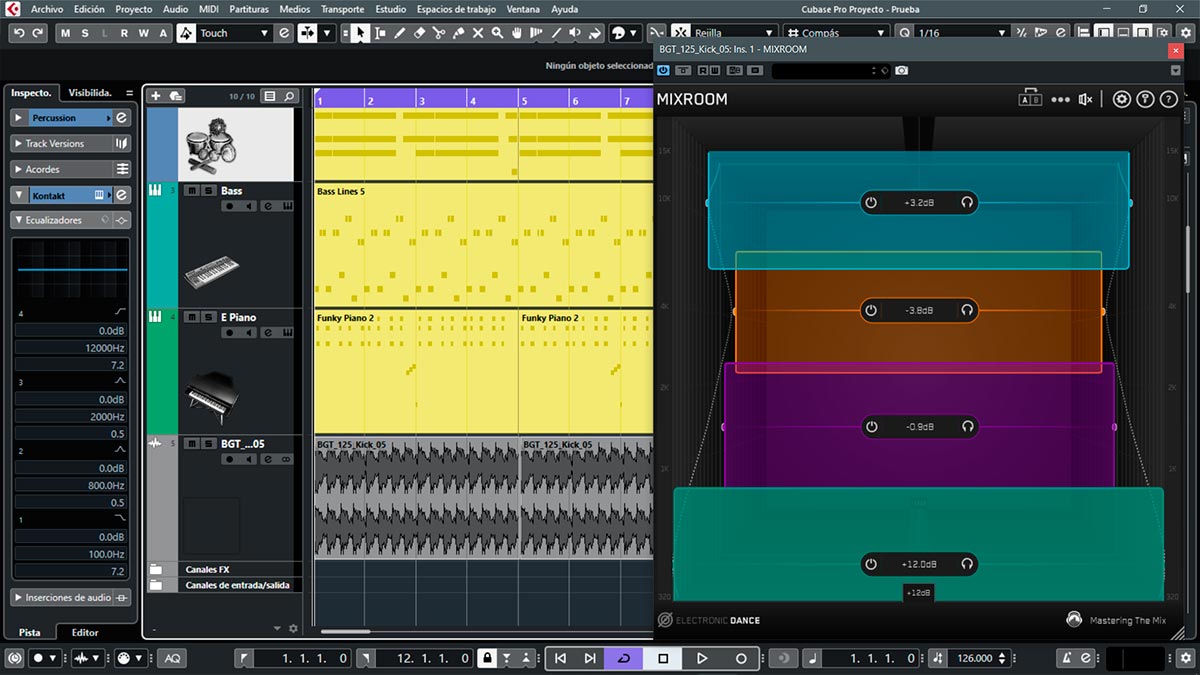Switch to the Editor tab

[85, 632]
